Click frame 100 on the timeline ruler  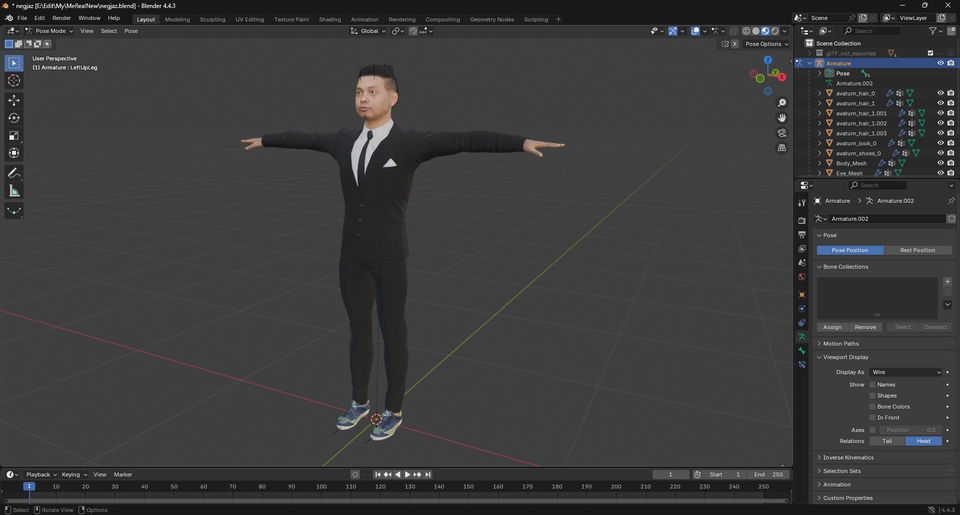[321, 486]
